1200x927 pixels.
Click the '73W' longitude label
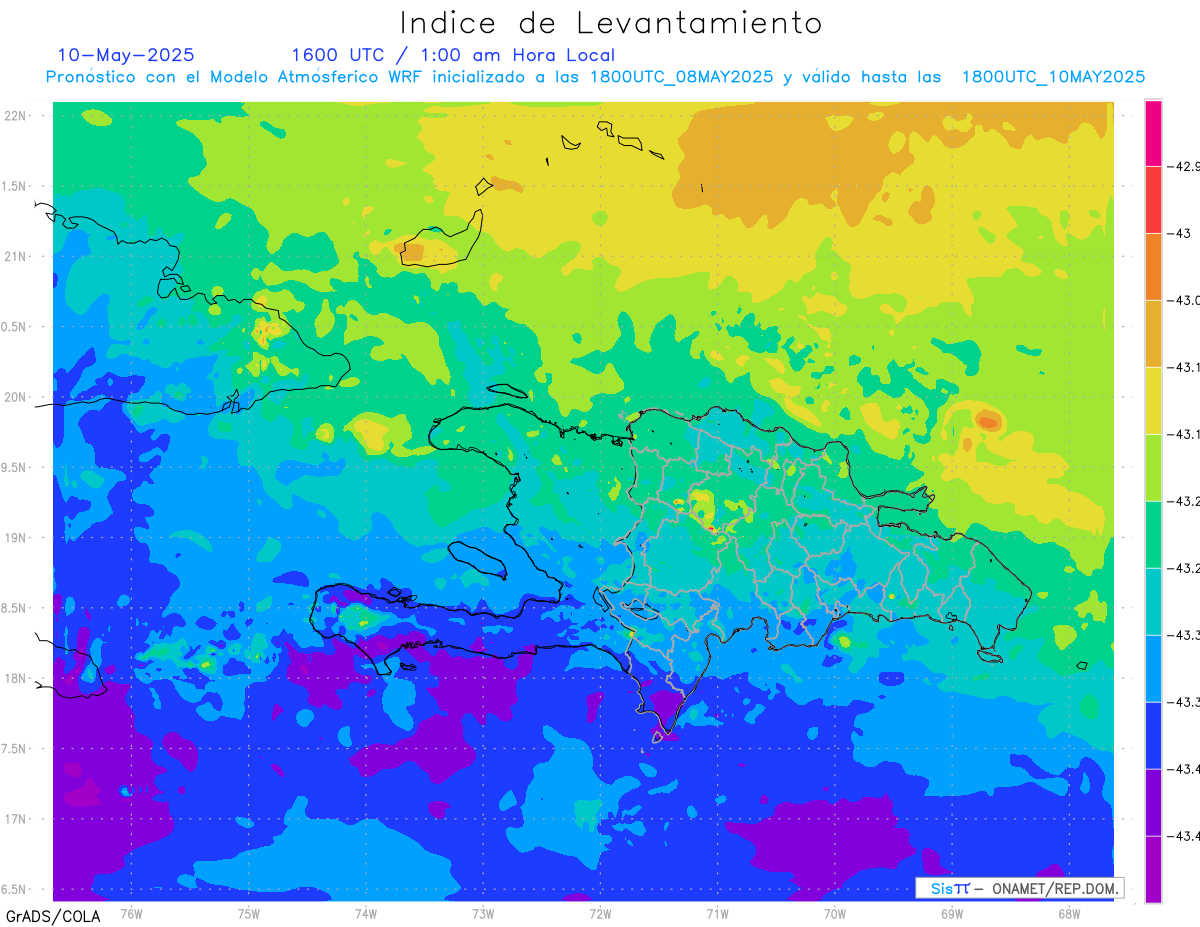[483, 913]
